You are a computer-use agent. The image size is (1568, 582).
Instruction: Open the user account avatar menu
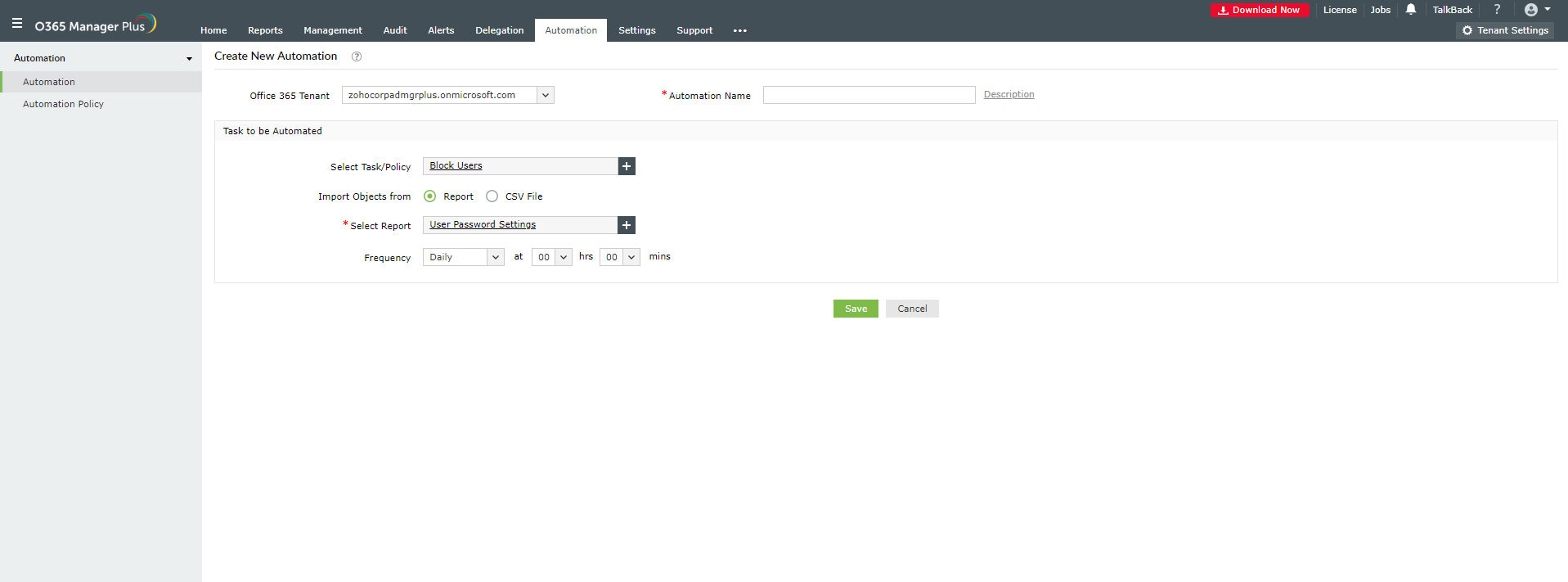(1537, 10)
